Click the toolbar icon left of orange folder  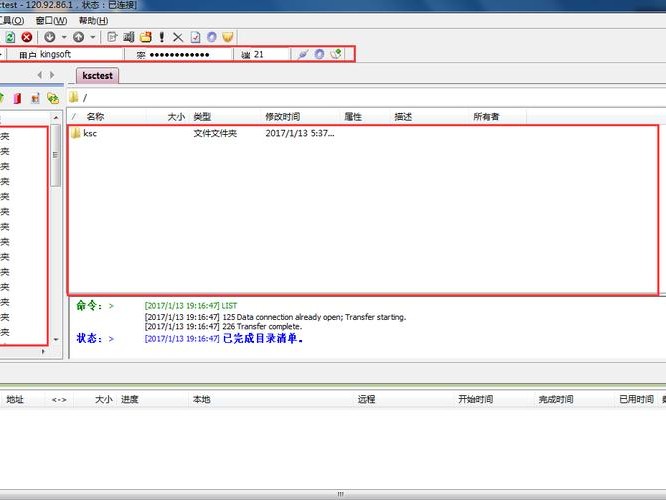(x=129, y=37)
